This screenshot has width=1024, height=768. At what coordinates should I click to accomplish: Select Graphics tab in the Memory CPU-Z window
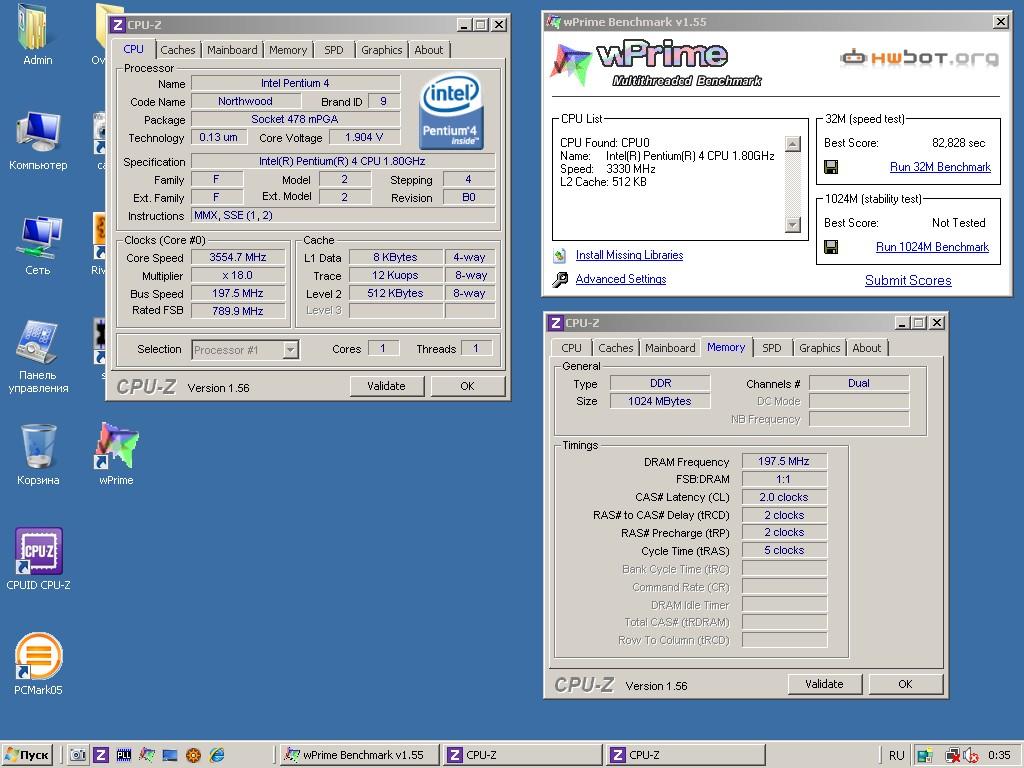(820, 348)
